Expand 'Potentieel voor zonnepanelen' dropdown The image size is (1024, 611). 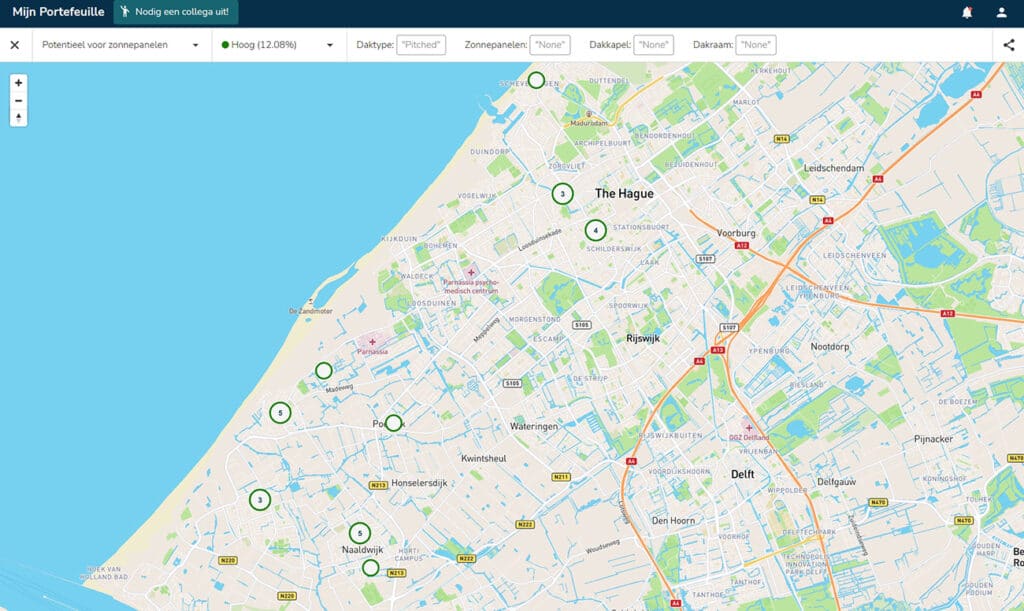pyautogui.click(x=120, y=45)
